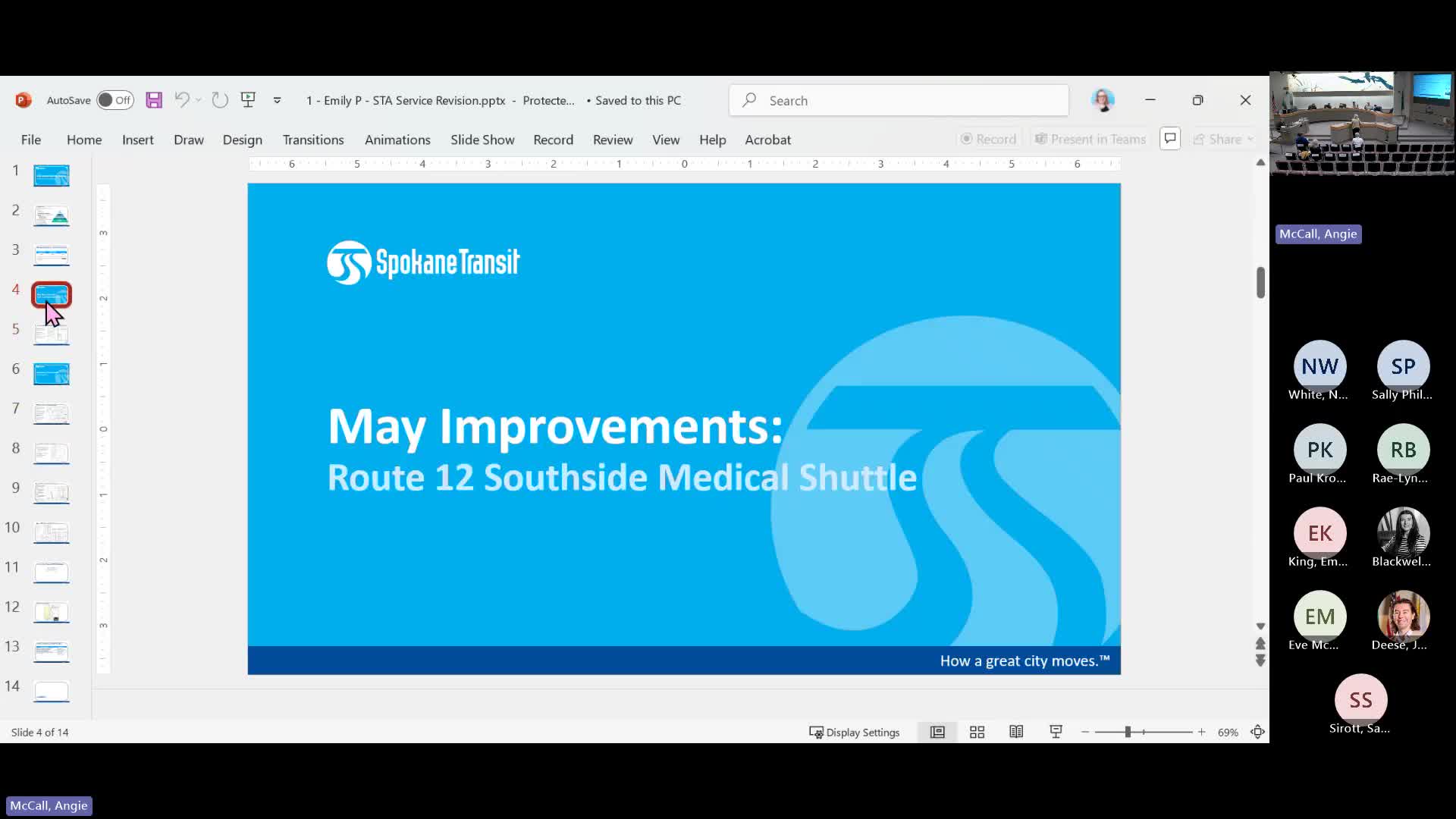
Task: Open the Comments pane icon
Action: (x=1170, y=139)
